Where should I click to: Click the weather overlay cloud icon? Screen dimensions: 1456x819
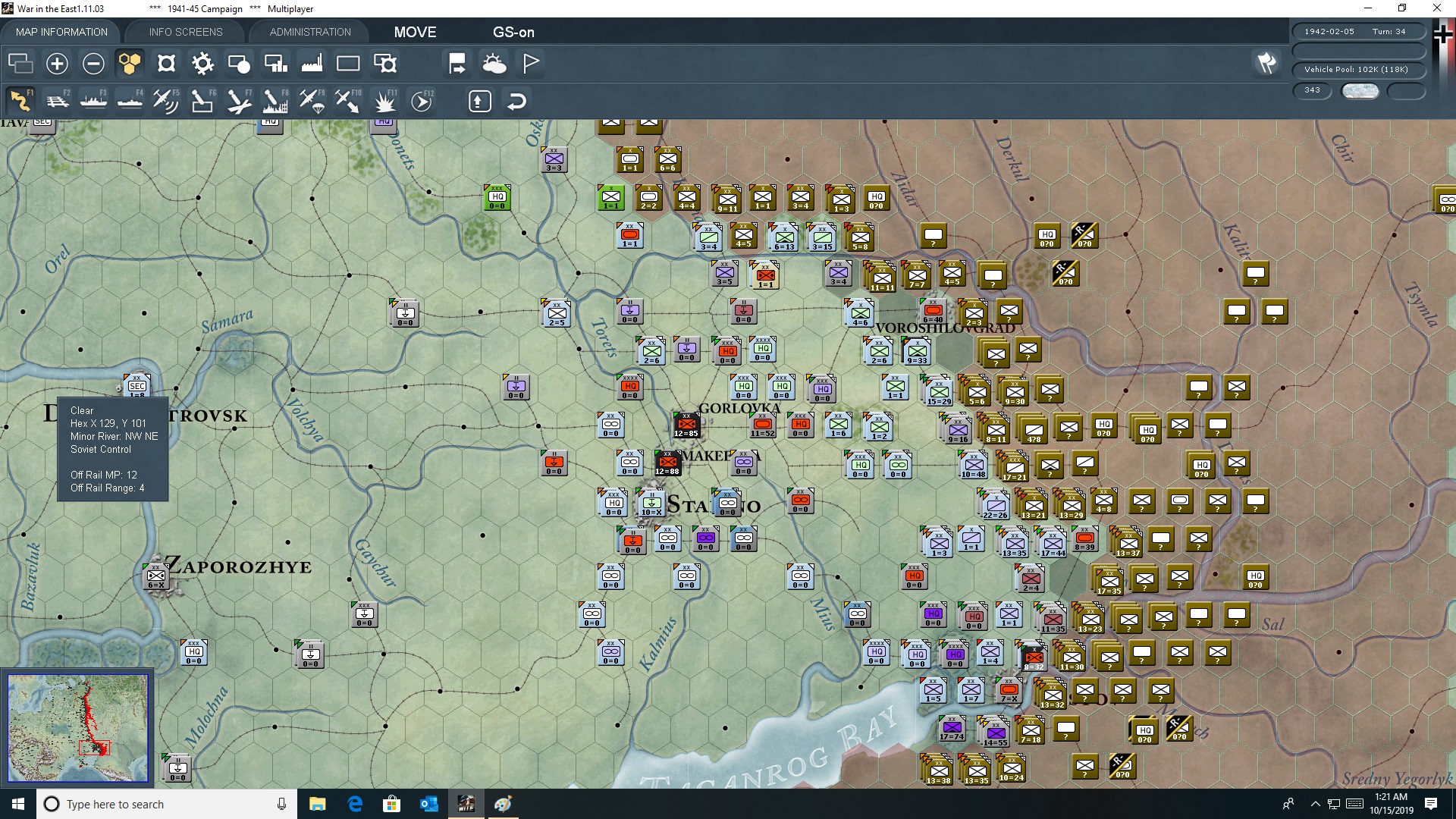[x=495, y=64]
